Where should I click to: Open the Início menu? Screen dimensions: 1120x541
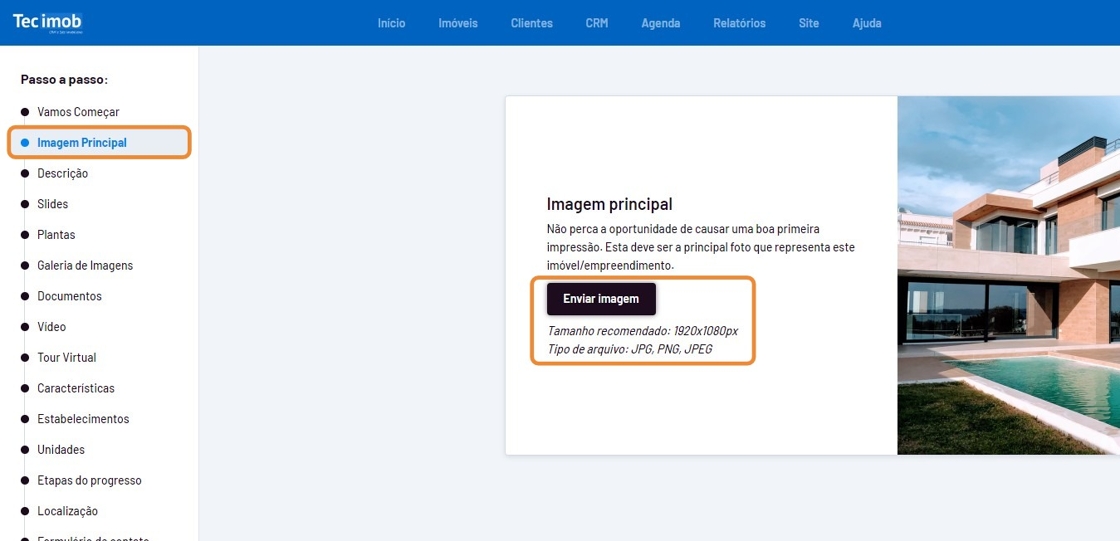pos(391,23)
